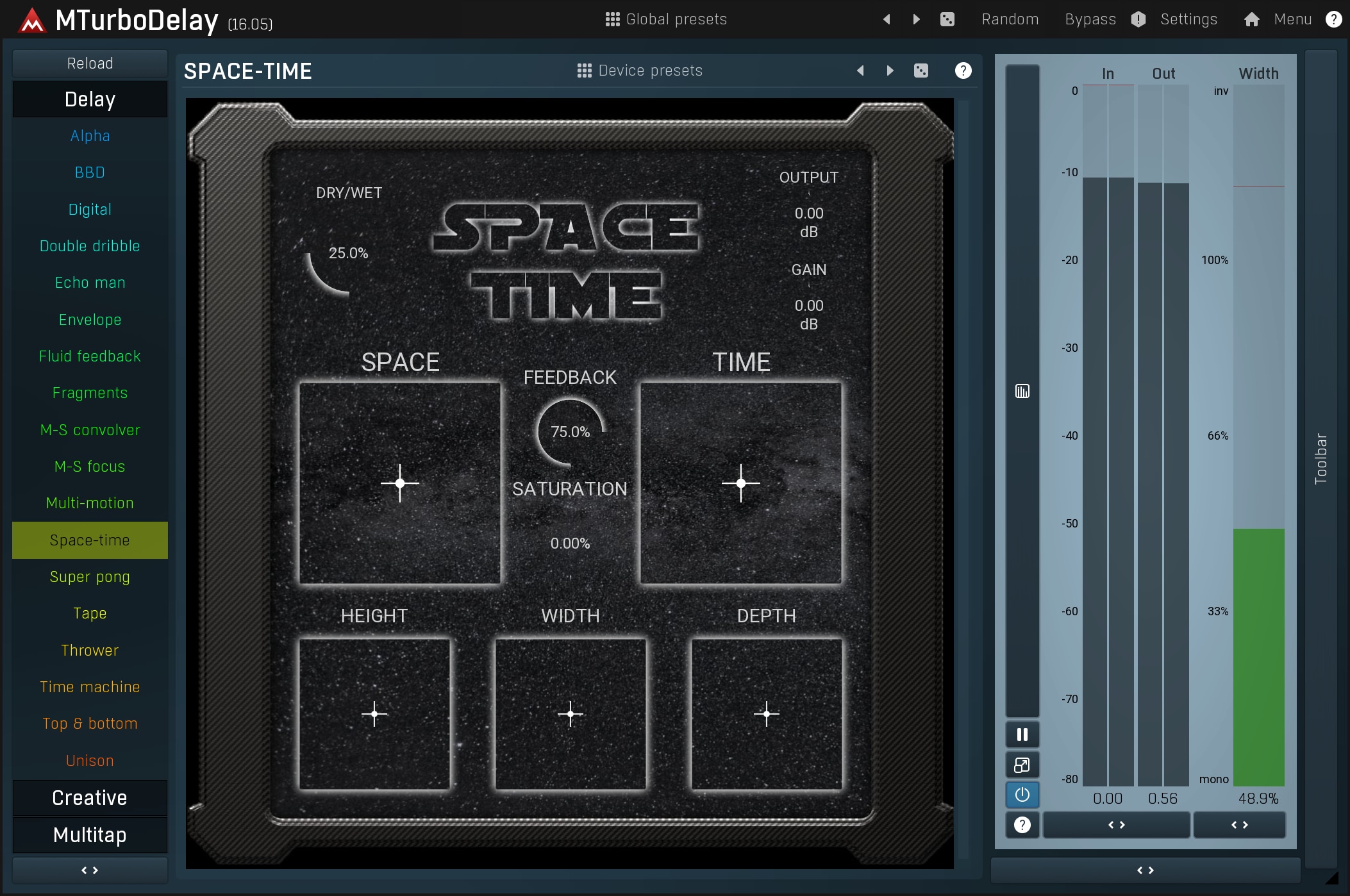
Task: Select the Envelope device
Action: tap(90, 320)
